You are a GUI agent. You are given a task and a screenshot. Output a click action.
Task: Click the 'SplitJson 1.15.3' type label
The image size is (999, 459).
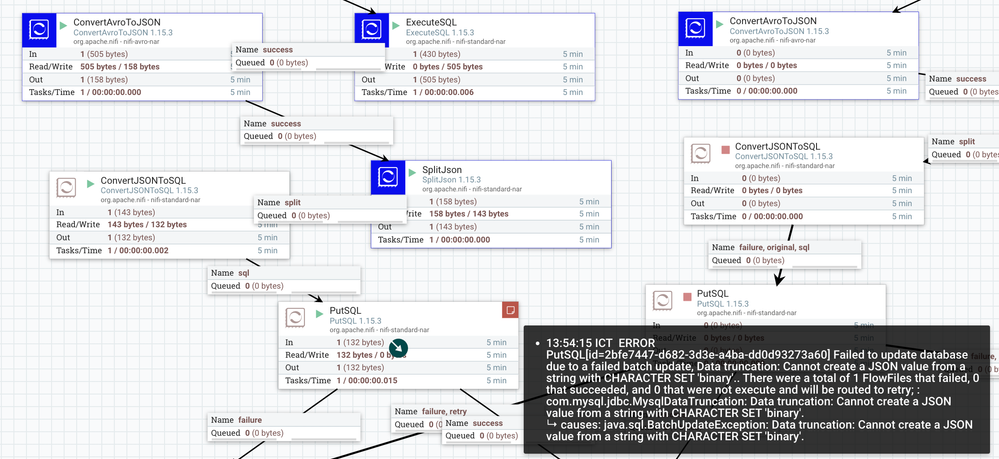click(x=452, y=180)
